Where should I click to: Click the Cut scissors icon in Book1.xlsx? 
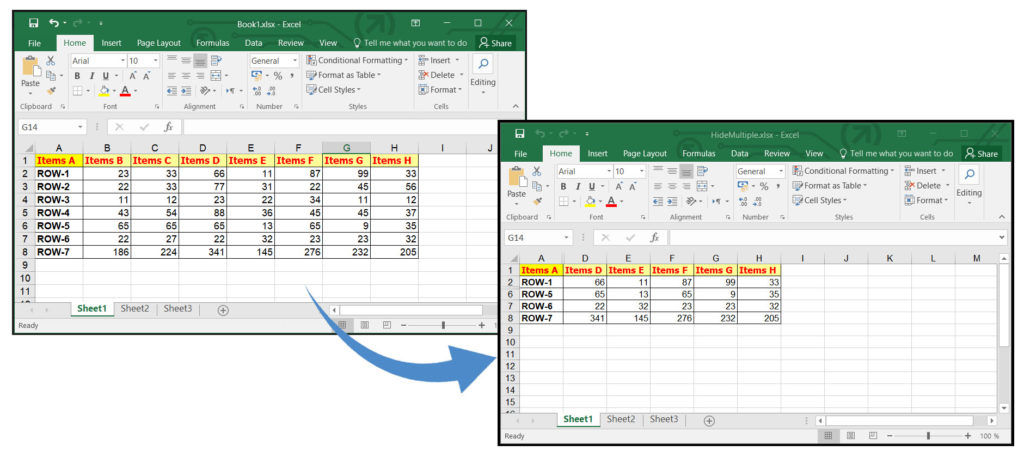pos(51,61)
